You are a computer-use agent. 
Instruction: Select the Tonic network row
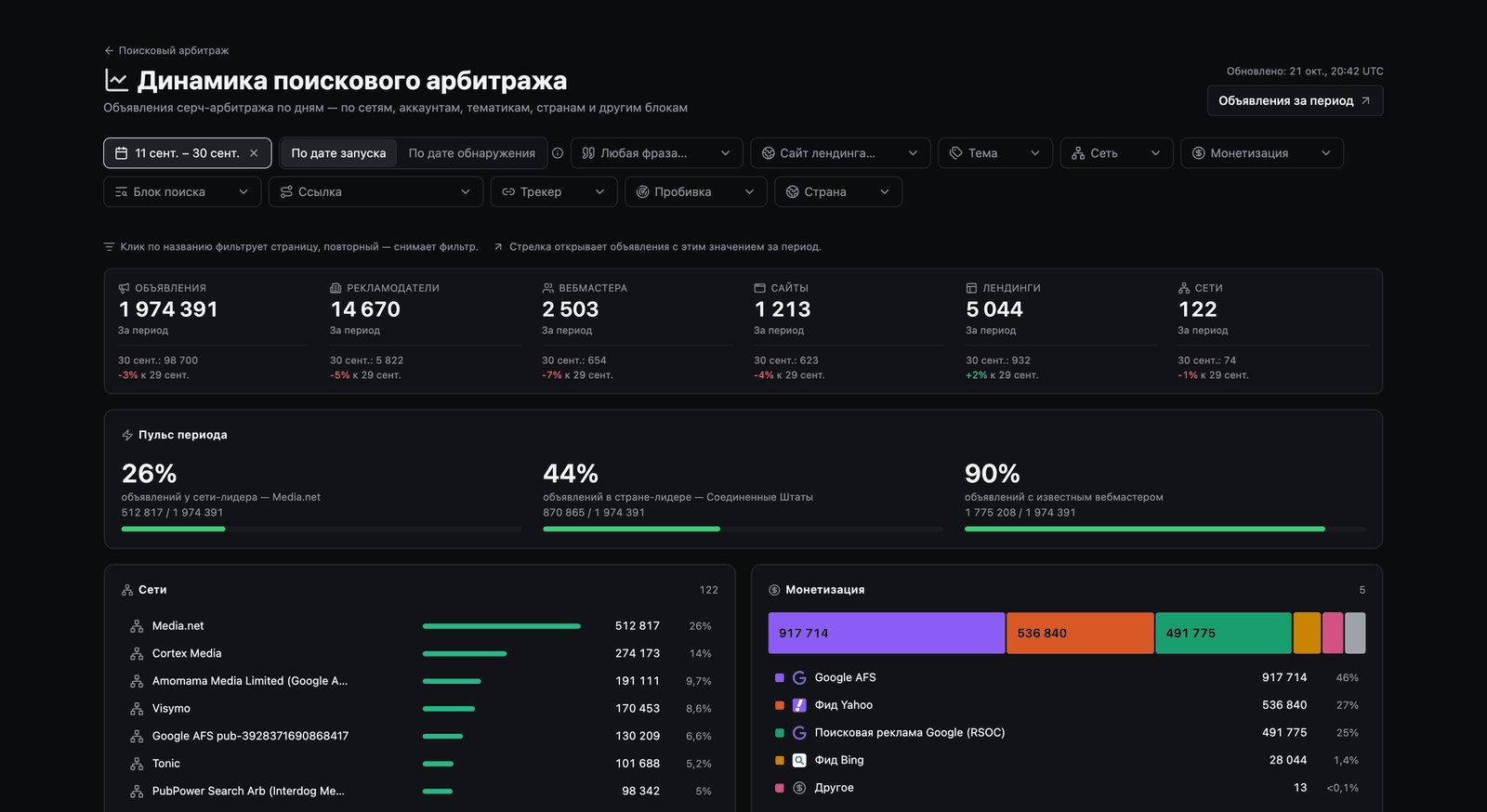(420, 763)
